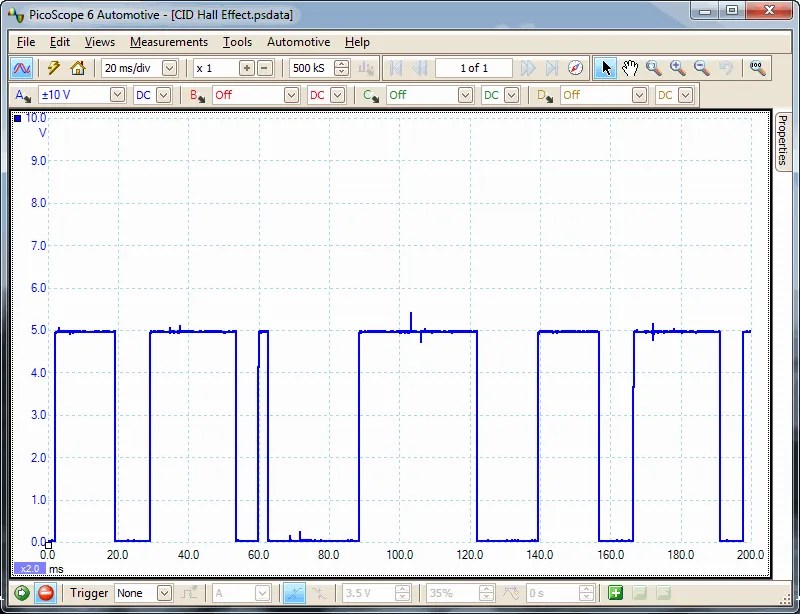Increase samples with the 500 kS stepper arrow
The width and height of the screenshot is (800, 614).
point(340,63)
